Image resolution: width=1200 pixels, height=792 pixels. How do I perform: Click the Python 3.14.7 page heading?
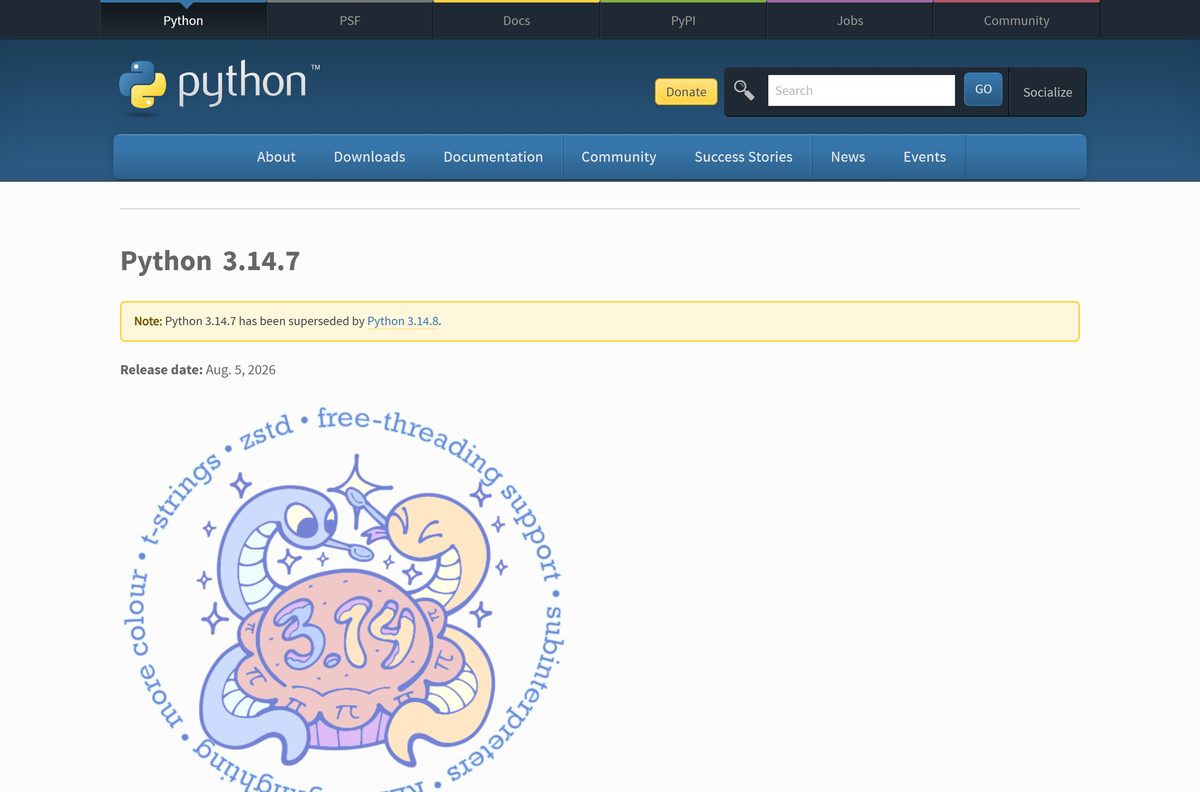pos(210,261)
